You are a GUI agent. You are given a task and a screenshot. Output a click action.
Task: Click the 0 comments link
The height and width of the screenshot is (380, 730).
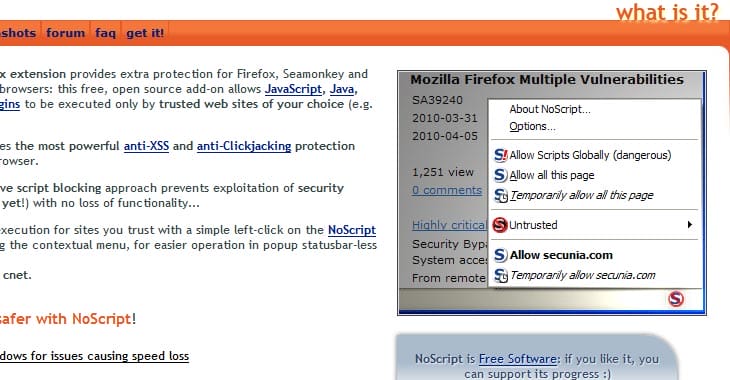click(447, 190)
